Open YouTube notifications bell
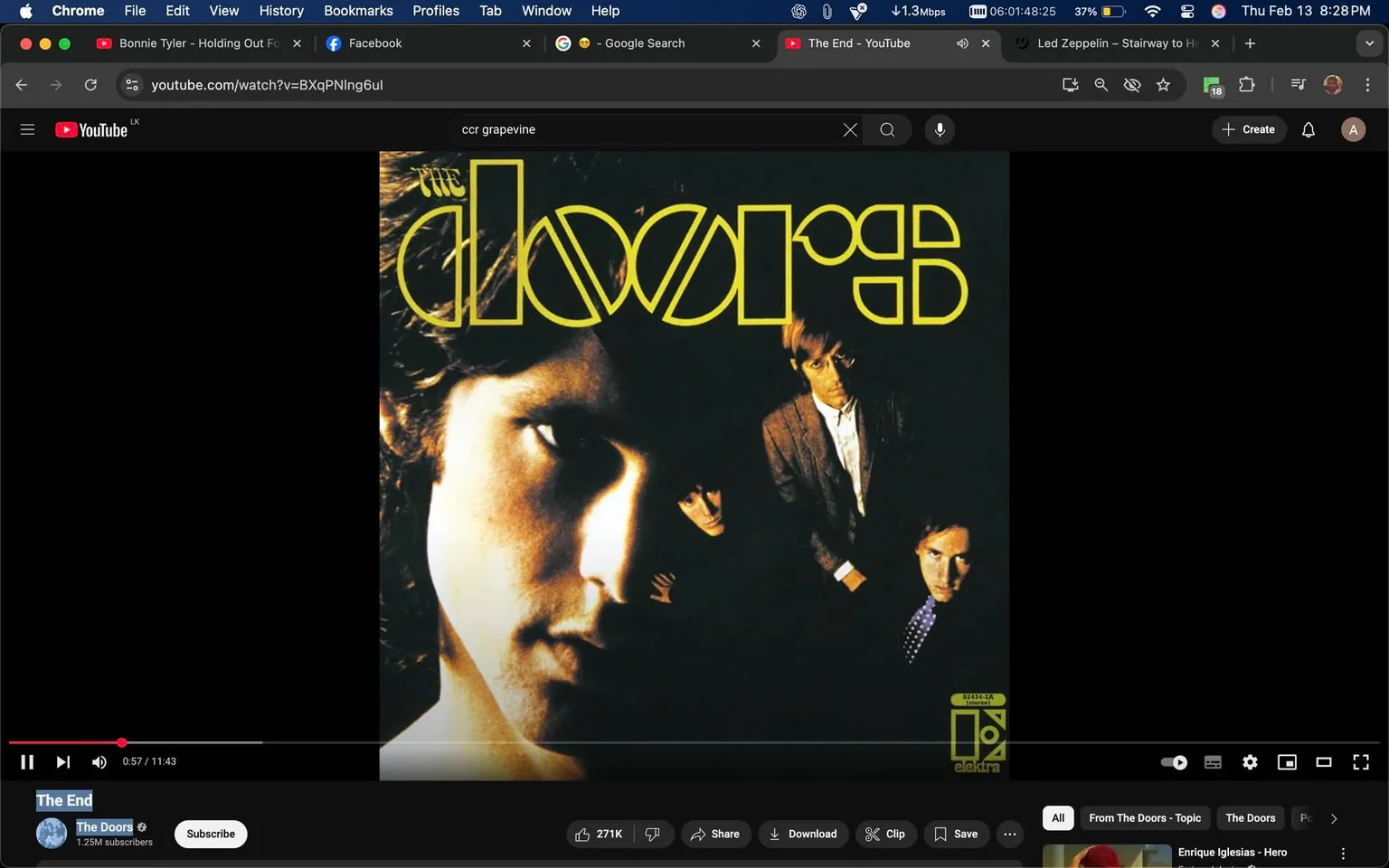 tap(1308, 129)
